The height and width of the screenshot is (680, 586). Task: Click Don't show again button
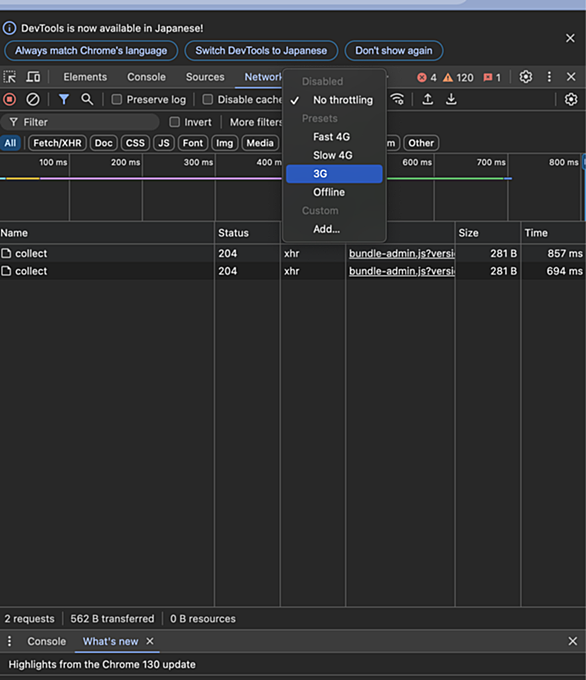tap(394, 51)
